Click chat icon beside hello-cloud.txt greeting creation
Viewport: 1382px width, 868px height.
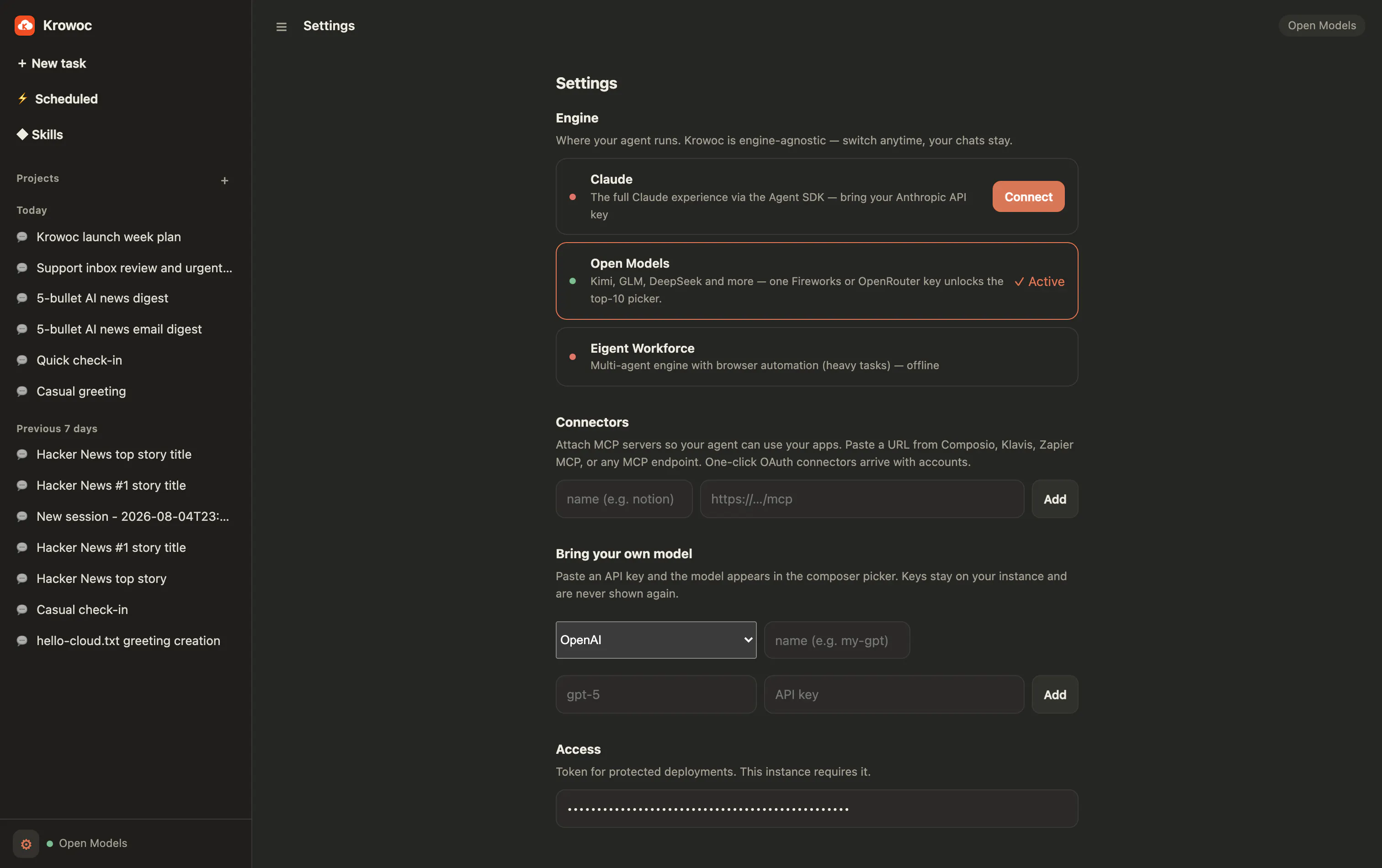(22, 641)
